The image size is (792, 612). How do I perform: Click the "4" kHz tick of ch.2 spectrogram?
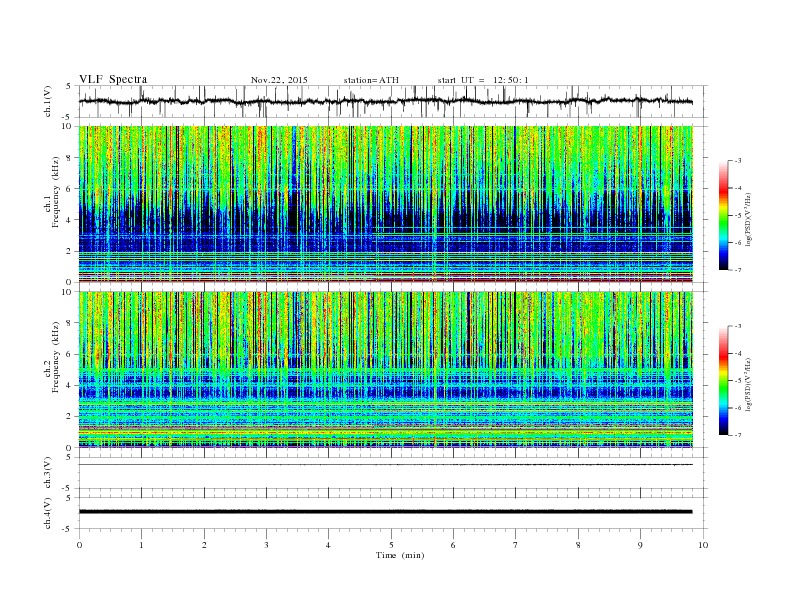click(70, 386)
